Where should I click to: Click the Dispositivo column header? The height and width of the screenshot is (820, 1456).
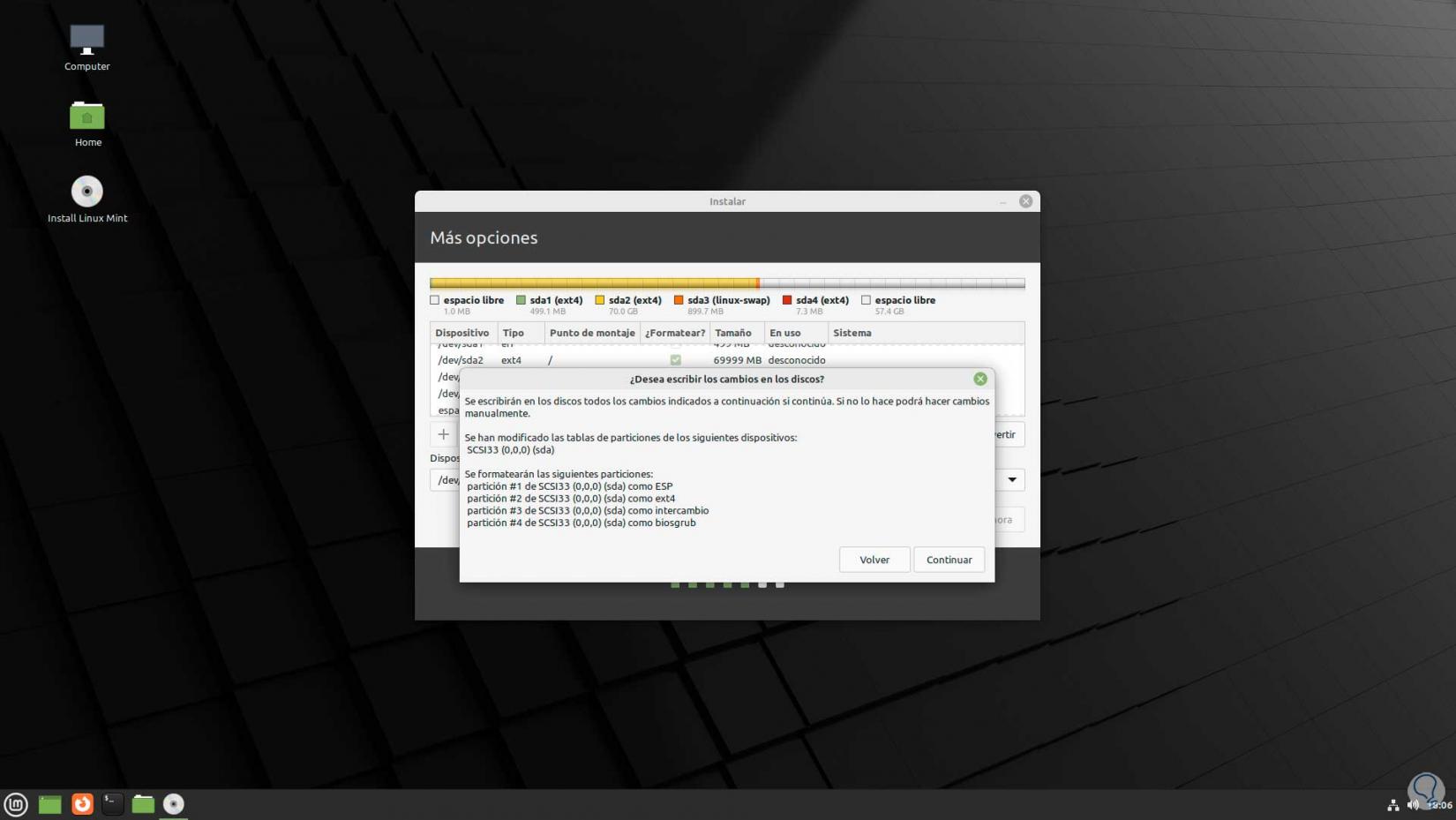pos(462,333)
